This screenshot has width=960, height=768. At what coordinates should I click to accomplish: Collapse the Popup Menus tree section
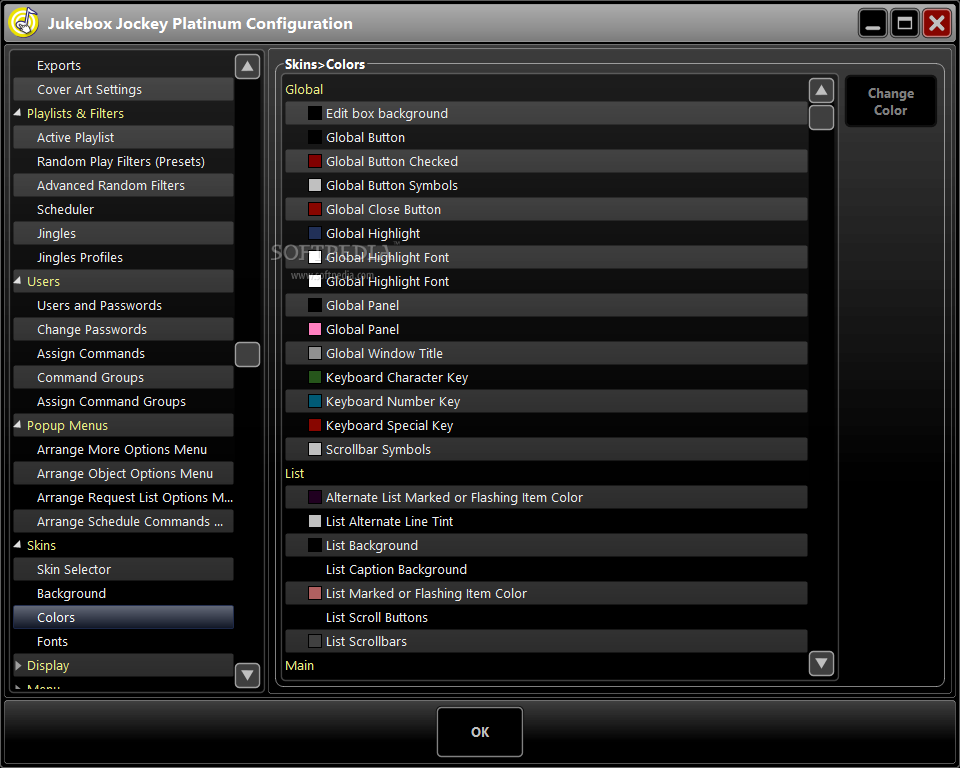pos(18,424)
